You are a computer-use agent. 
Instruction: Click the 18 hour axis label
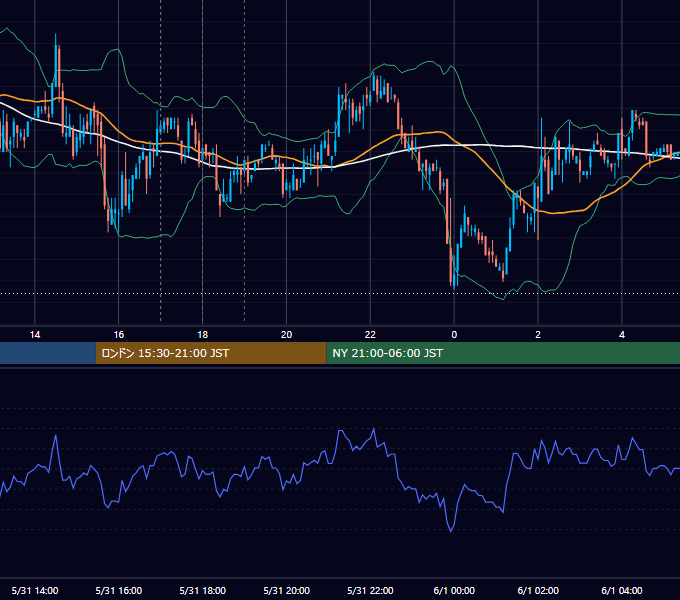coord(203,335)
